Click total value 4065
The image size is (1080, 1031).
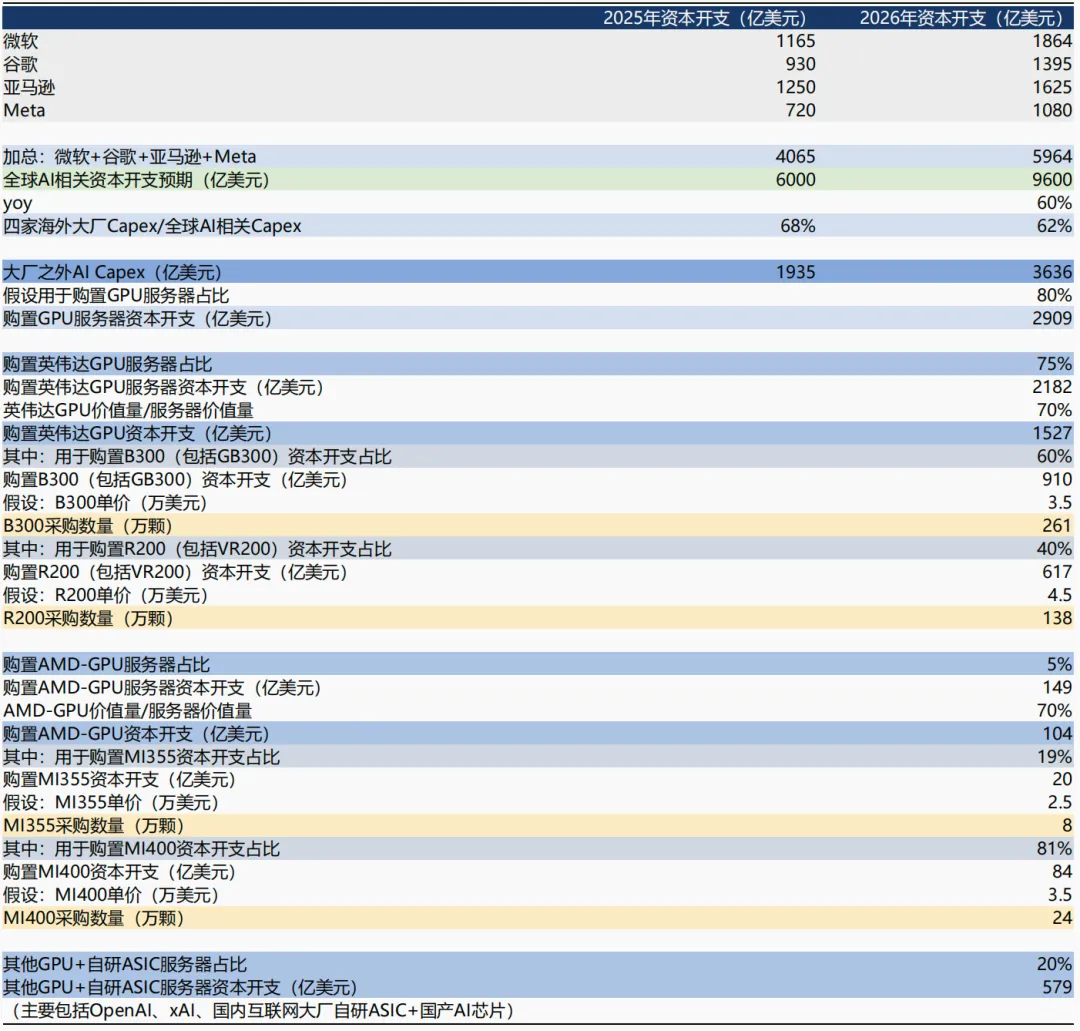click(796, 157)
